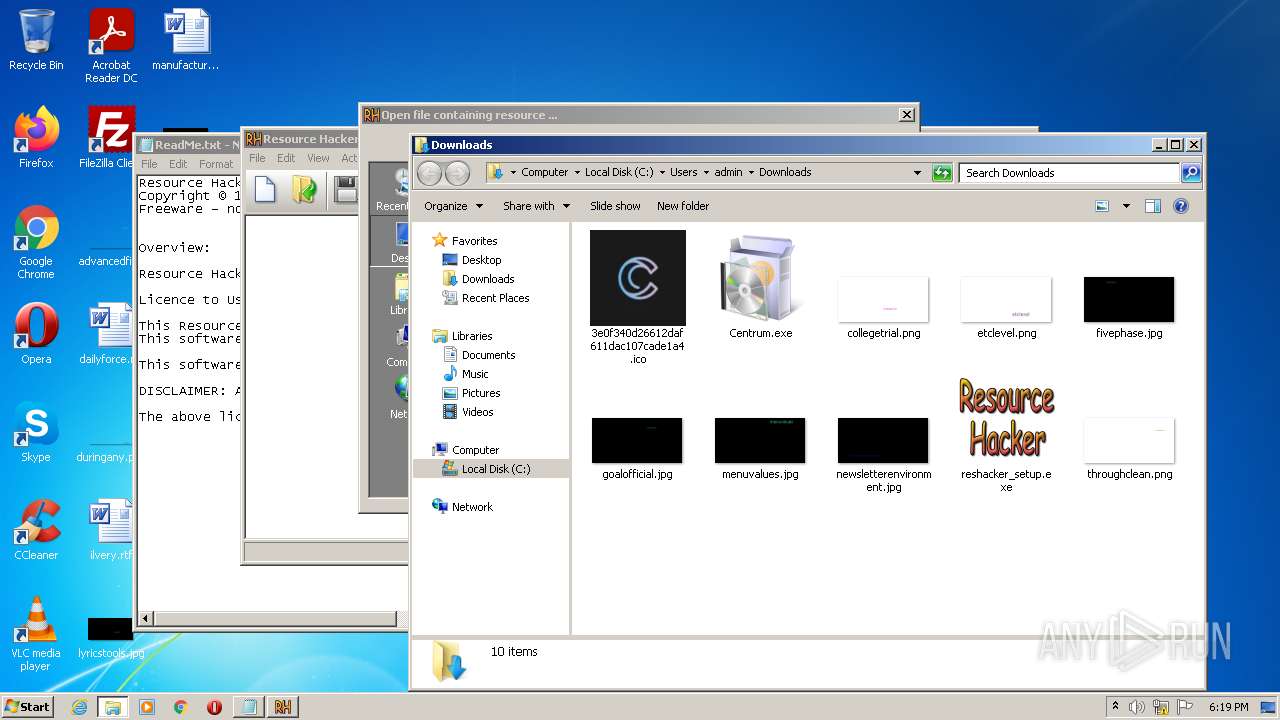Click the Start button
The image size is (1280, 720).
(x=27, y=706)
